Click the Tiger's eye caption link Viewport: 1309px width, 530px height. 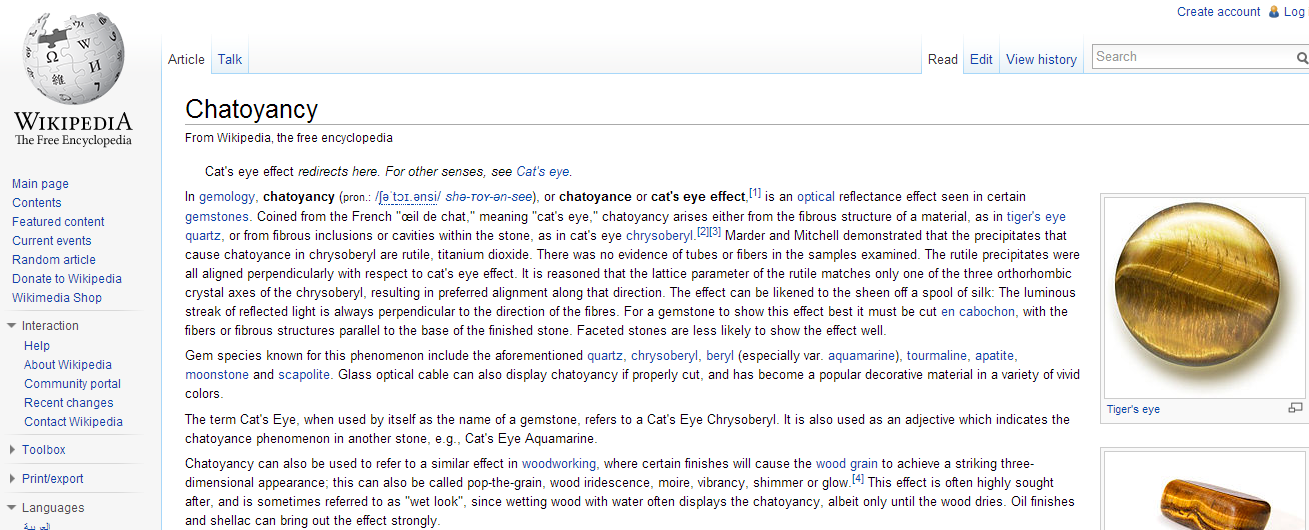[x=1133, y=409]
